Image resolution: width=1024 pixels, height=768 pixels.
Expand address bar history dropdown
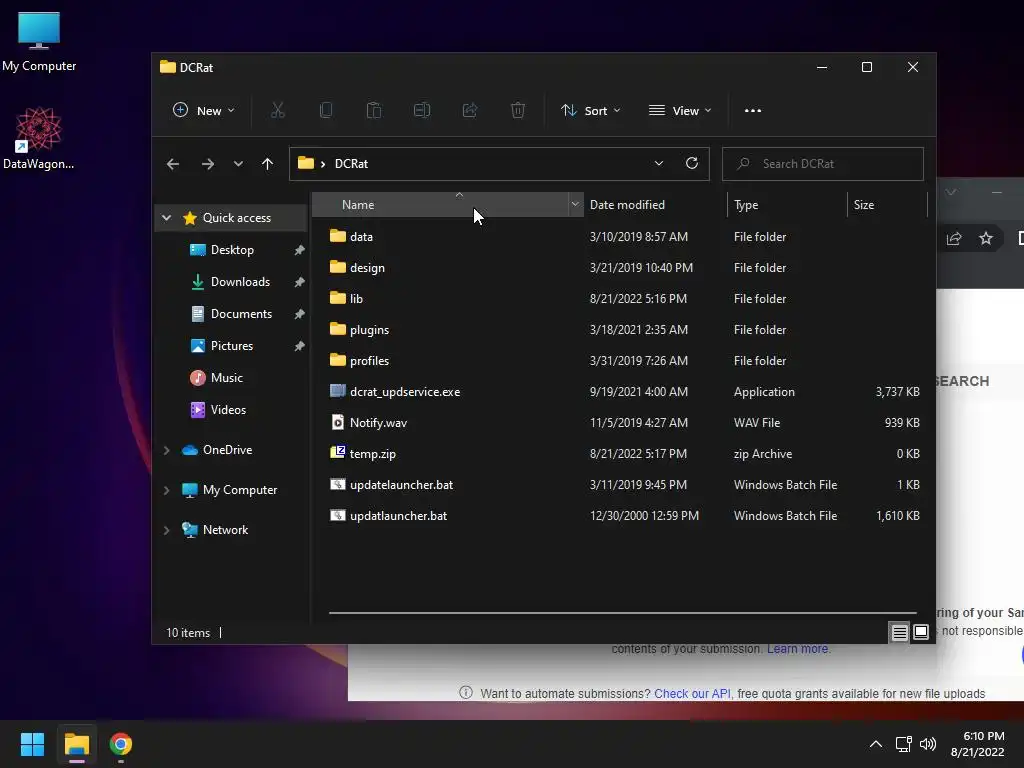pos(658,163)
